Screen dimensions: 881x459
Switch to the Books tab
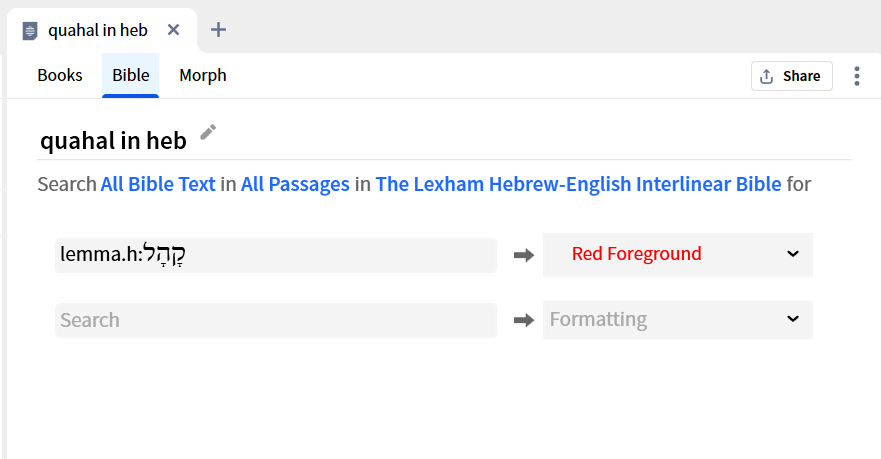[x=60, y=75]
